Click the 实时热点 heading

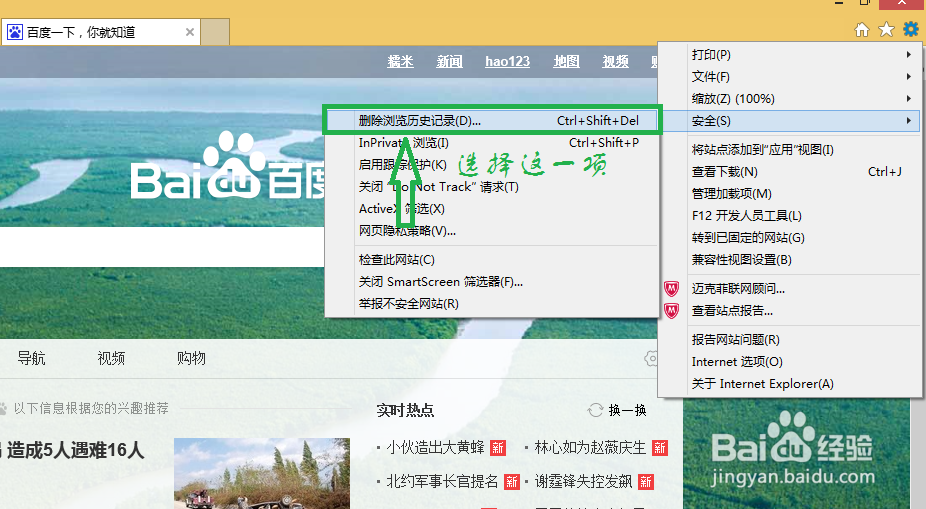coord(405,410)
